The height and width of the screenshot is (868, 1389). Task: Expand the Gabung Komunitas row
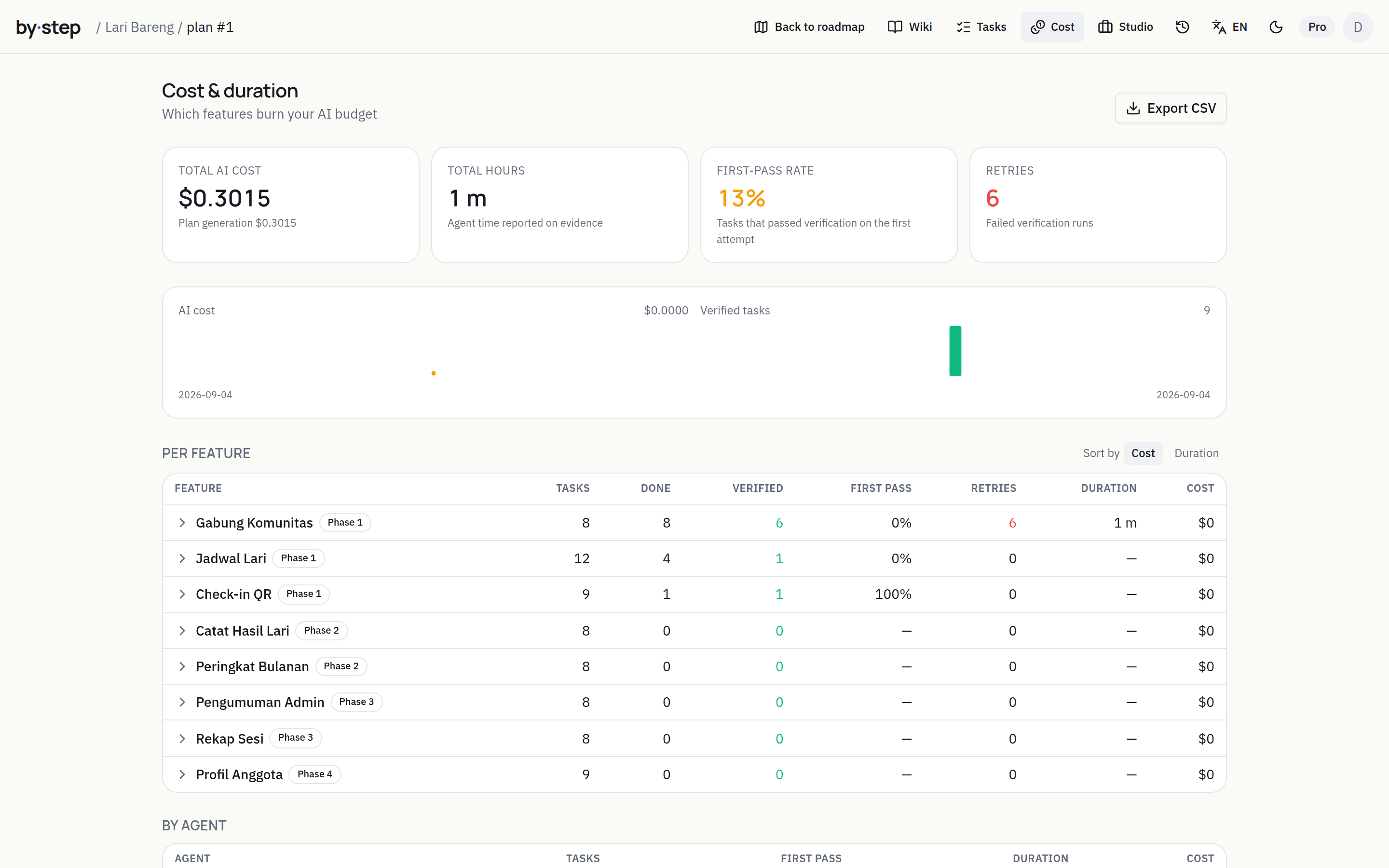coord(182,522)
